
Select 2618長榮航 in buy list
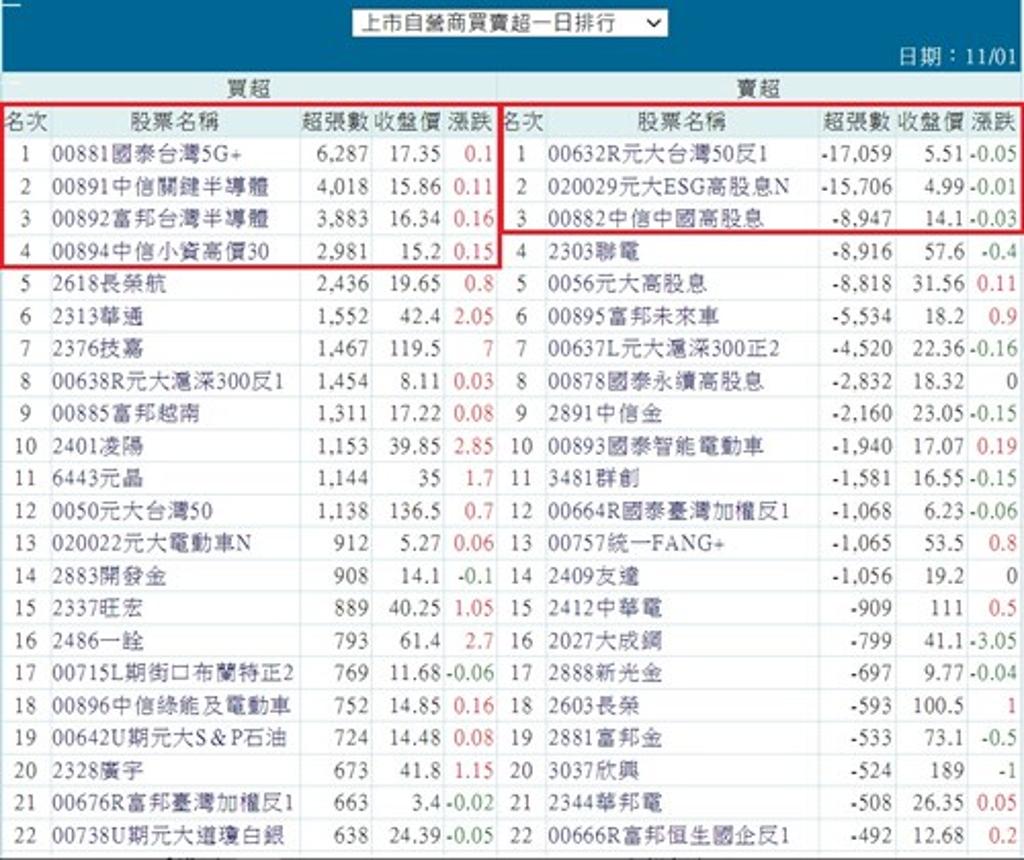[109, 284]
